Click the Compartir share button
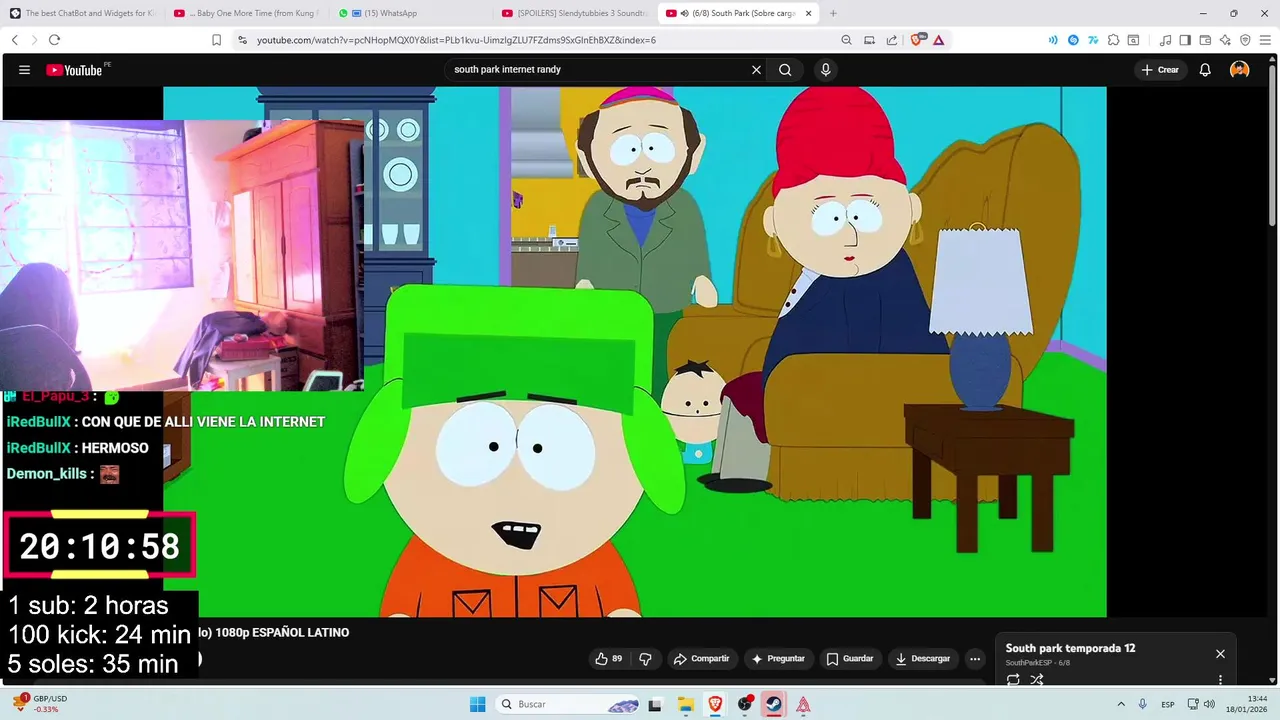 click(701, 659)
